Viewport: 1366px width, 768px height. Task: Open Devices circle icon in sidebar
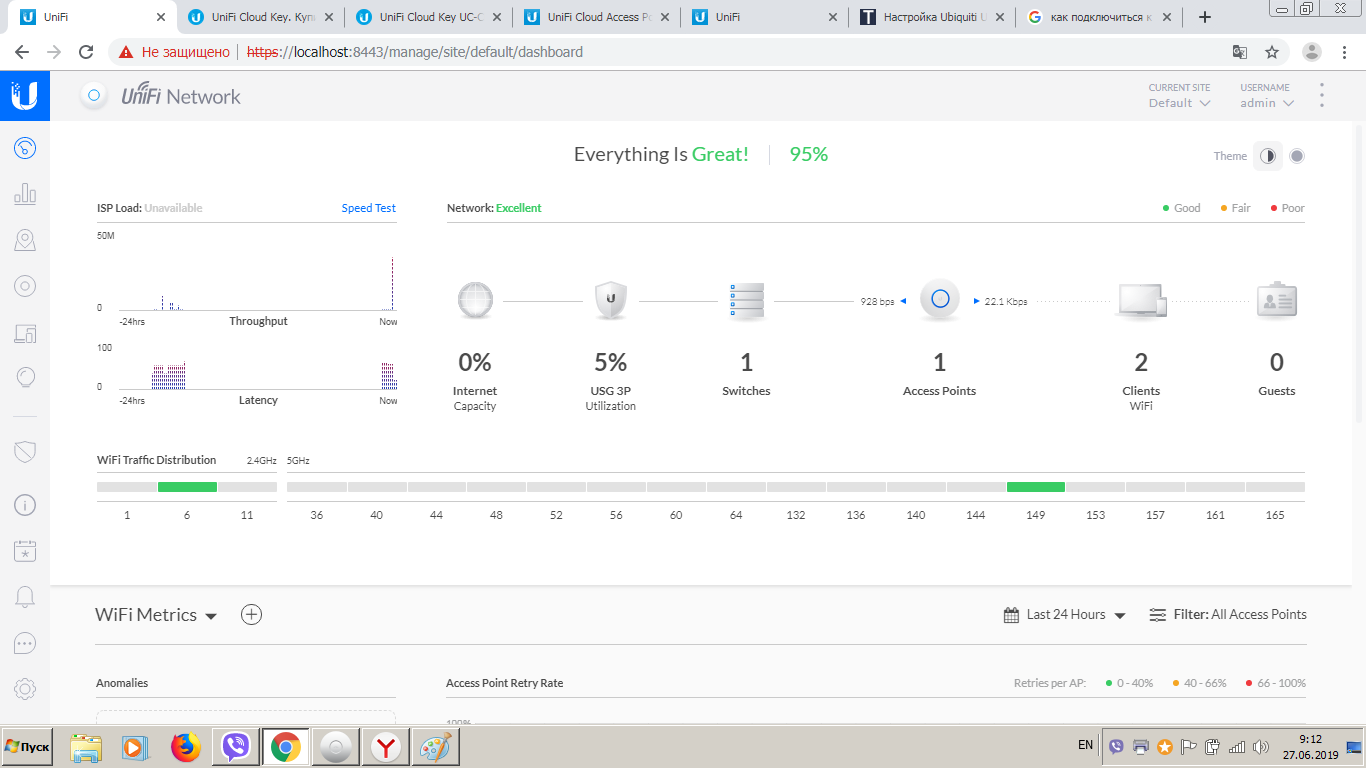[25, 286]
